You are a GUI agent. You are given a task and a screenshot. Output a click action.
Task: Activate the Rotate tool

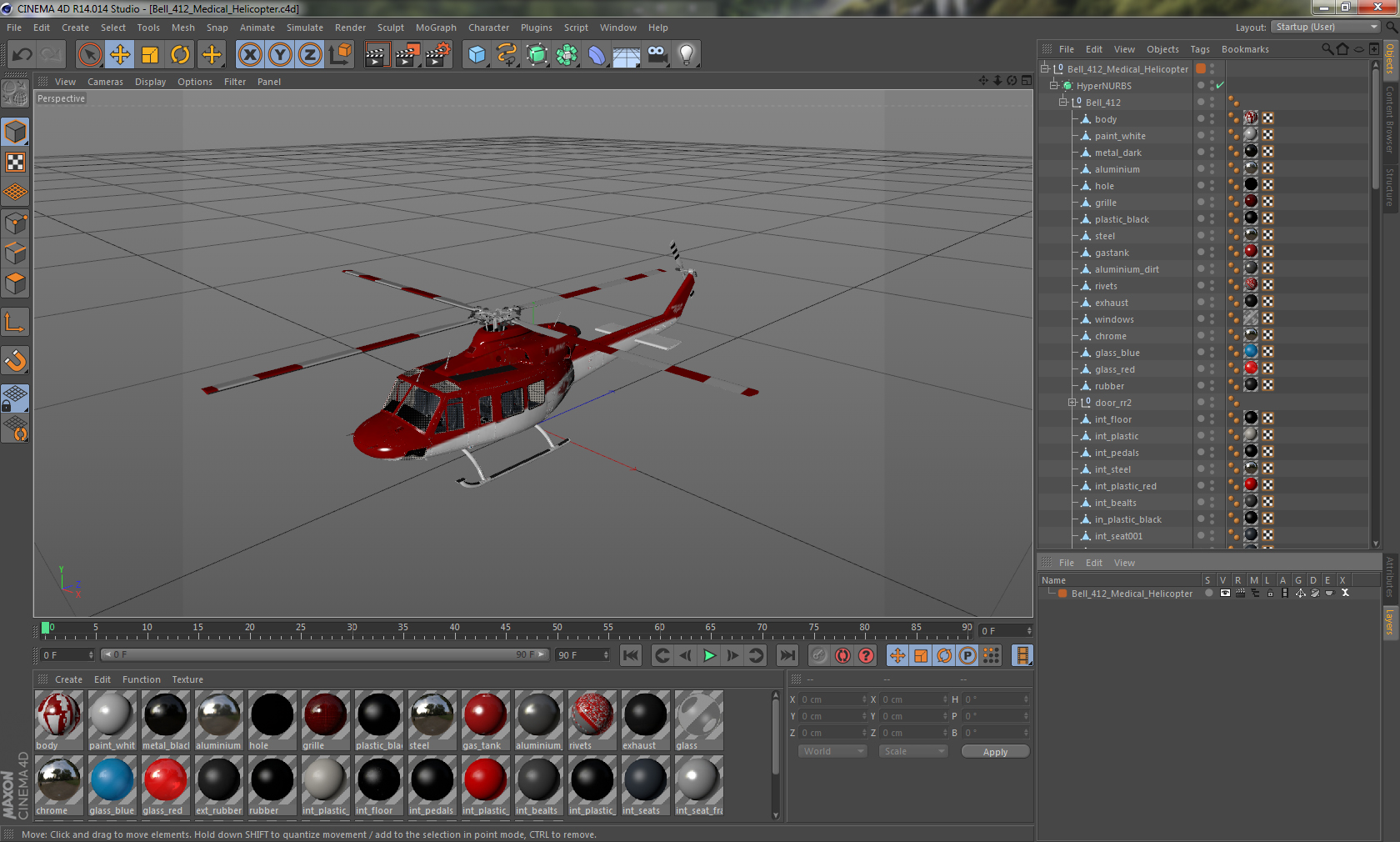180,55
